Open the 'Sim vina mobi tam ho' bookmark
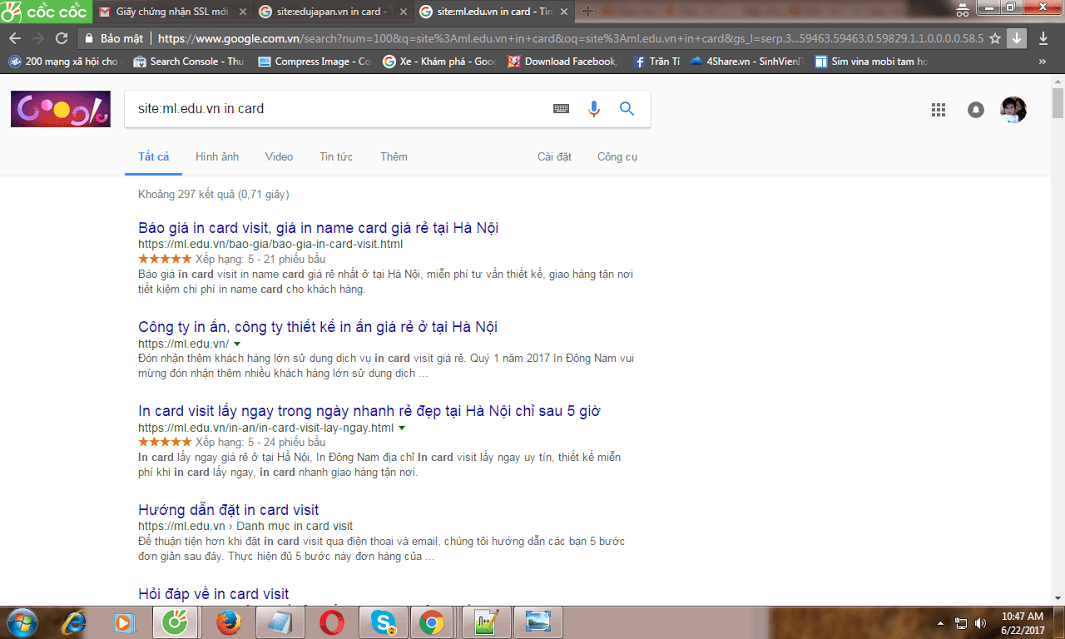This screenshot has width=1065, height=639. tap(871, 62)
